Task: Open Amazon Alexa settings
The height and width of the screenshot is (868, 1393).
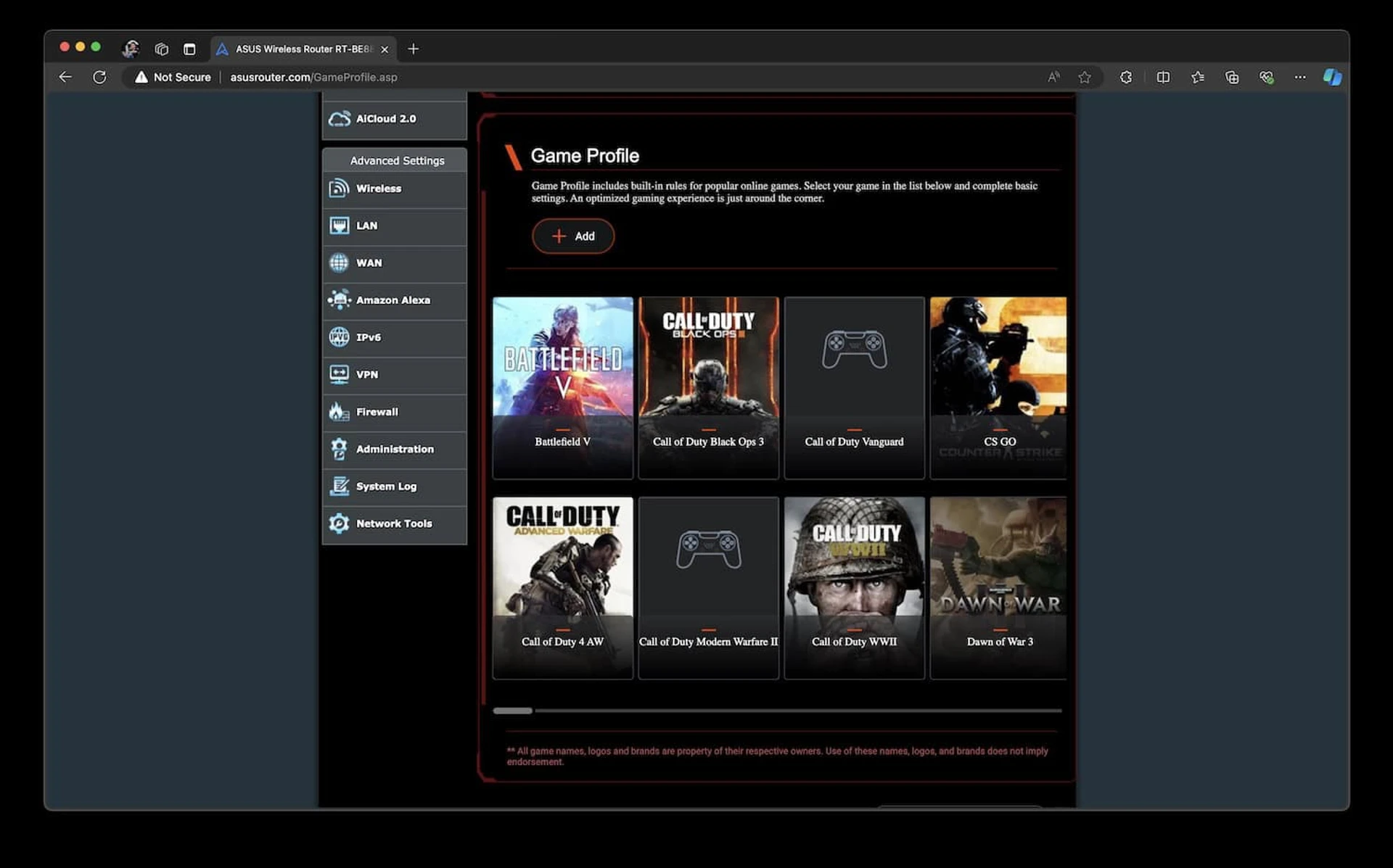Action: point(394,300)
